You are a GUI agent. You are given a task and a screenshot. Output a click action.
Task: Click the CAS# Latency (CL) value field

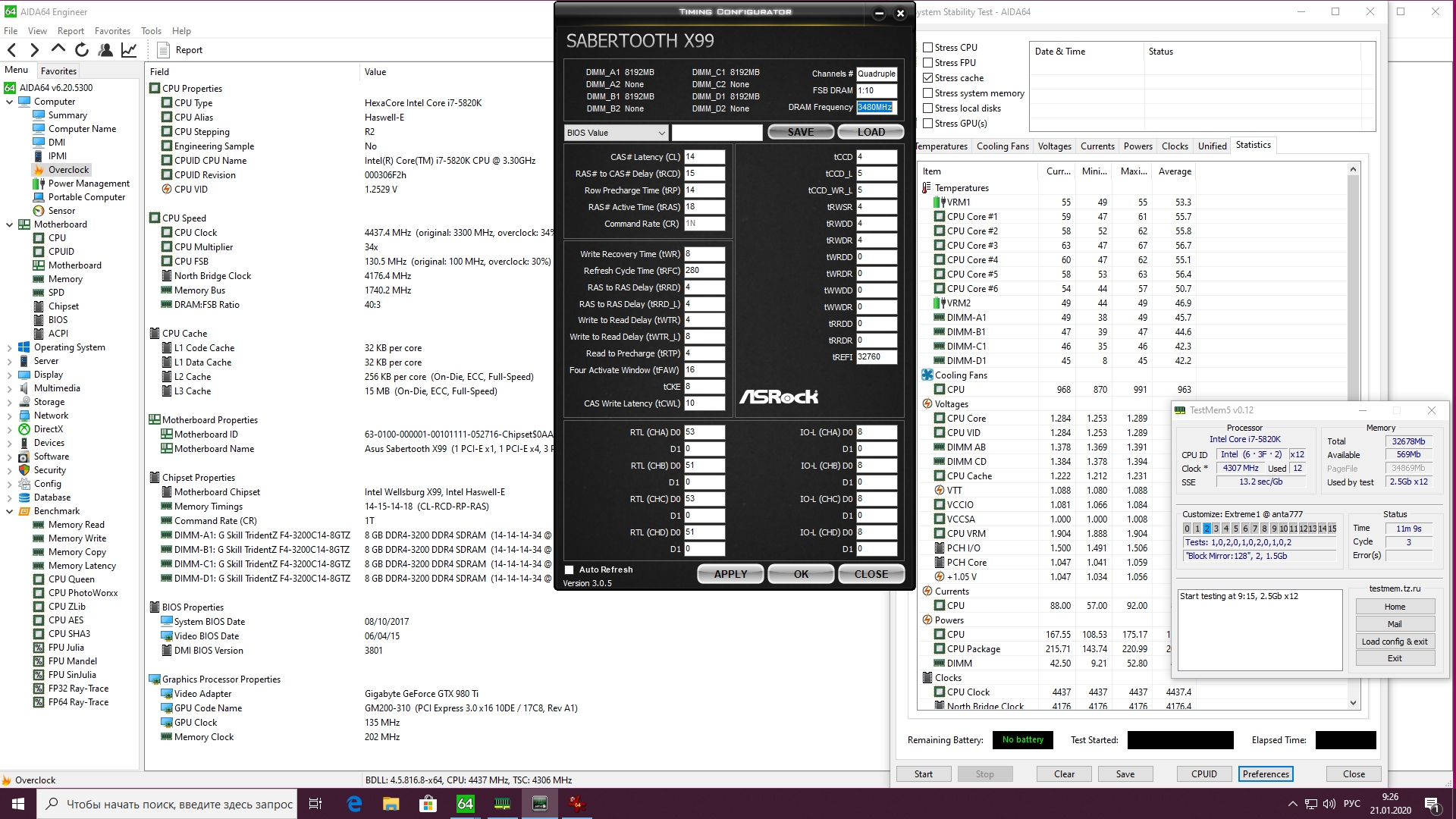704,157
